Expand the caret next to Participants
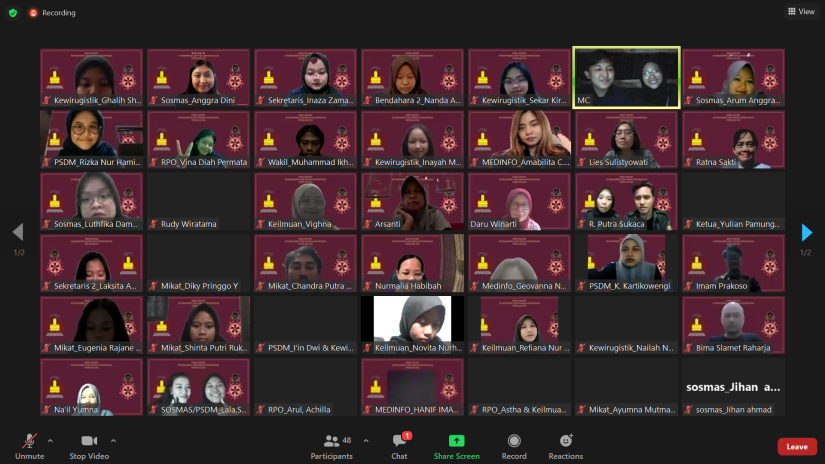 pos(365,440)
